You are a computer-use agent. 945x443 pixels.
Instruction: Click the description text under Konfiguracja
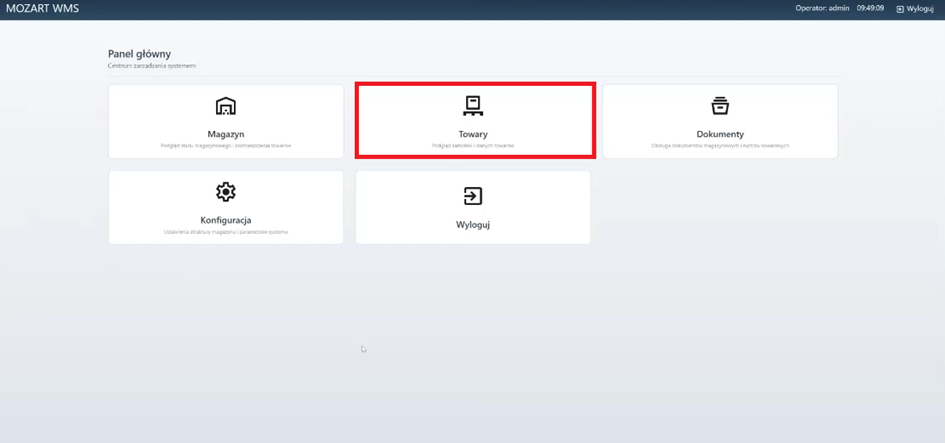point(226,232)
